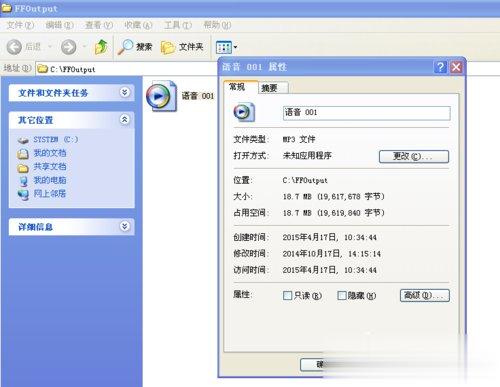The width and height of the screenshot is (500, 387).
Task: Open the 工具(T) menu
Action: (178, 25)
